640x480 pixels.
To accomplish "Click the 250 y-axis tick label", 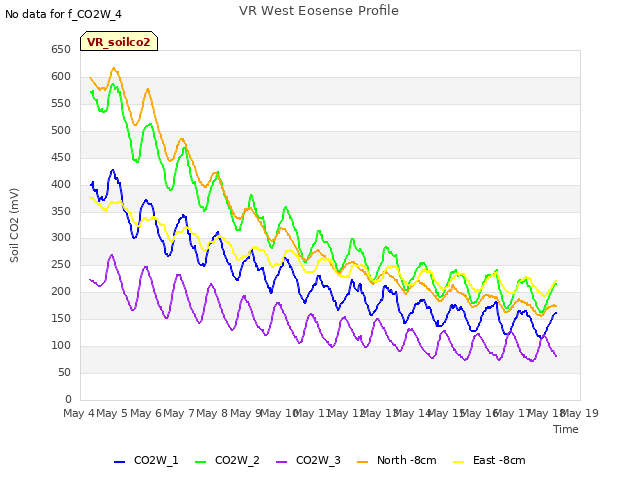I will (x=61, y=264).
